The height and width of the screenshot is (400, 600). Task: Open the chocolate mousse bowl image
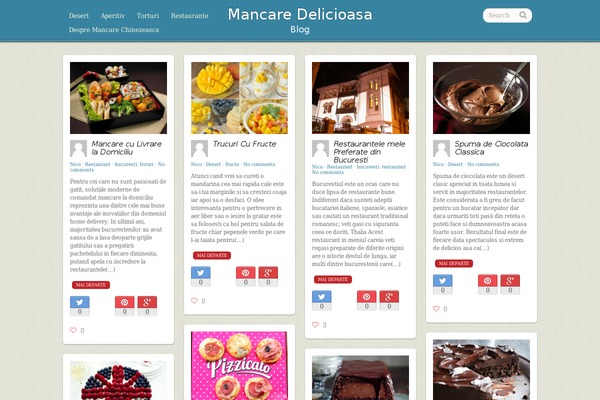coord(481,98)
